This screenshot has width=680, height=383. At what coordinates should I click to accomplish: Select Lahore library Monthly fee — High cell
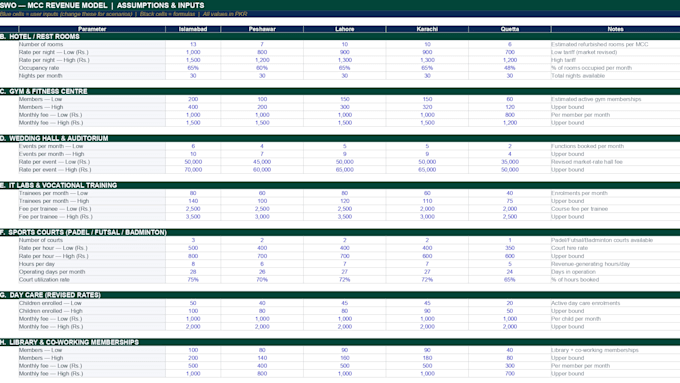pyautogui.click(x=344, y=373)
